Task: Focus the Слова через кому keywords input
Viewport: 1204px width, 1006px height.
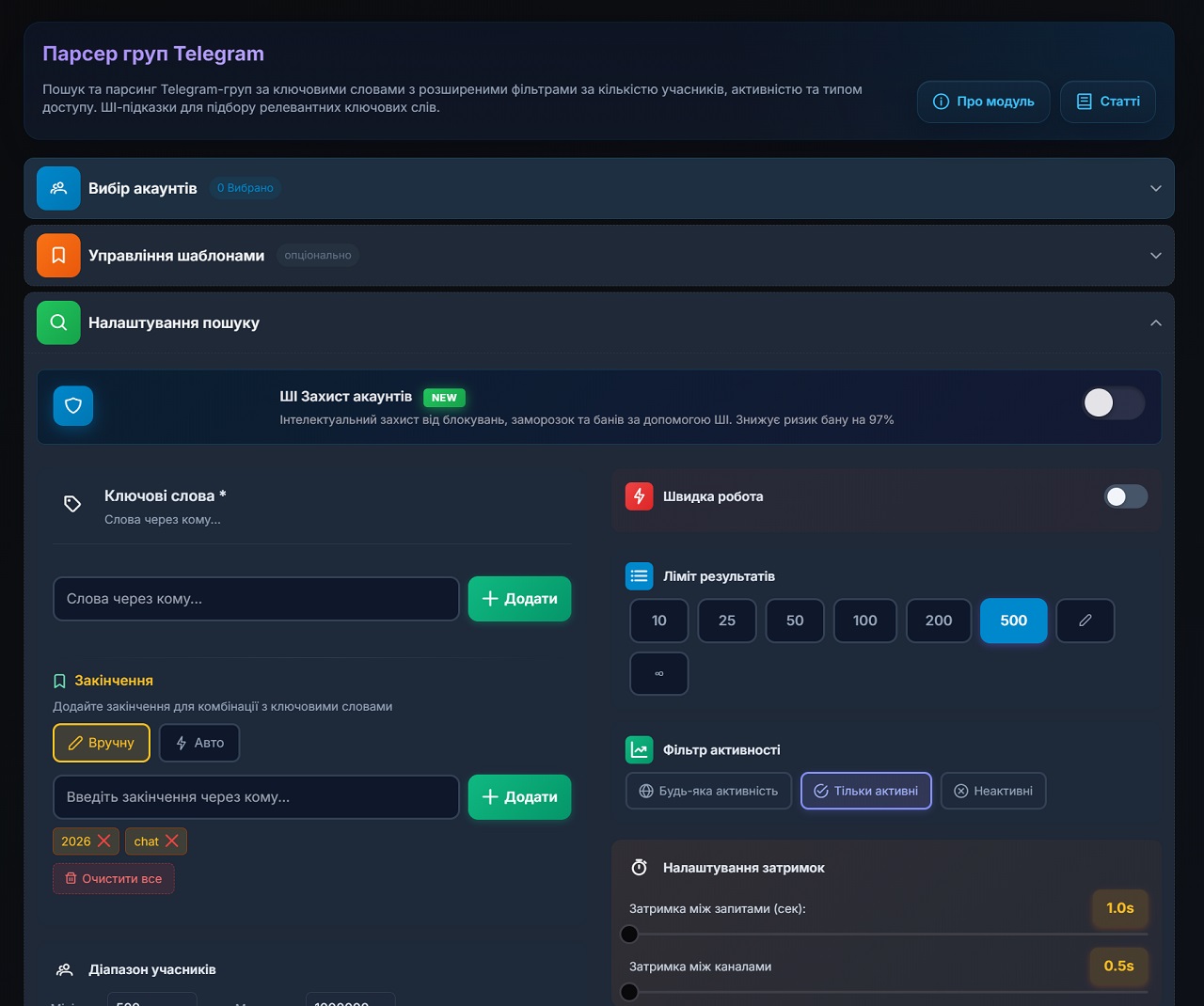Action: (256, 599)
